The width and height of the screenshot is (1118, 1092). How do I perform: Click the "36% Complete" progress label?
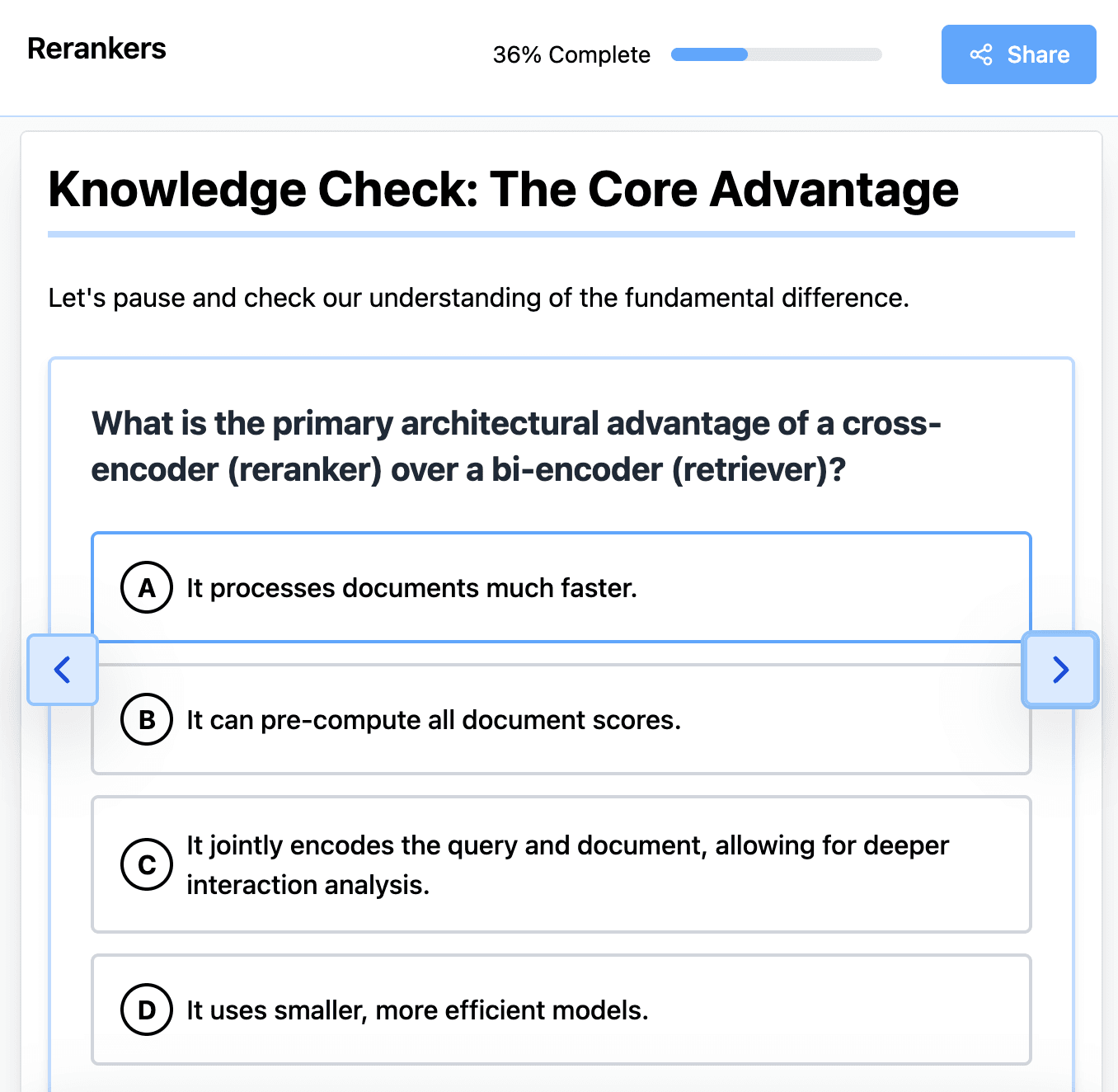point(571,54)
